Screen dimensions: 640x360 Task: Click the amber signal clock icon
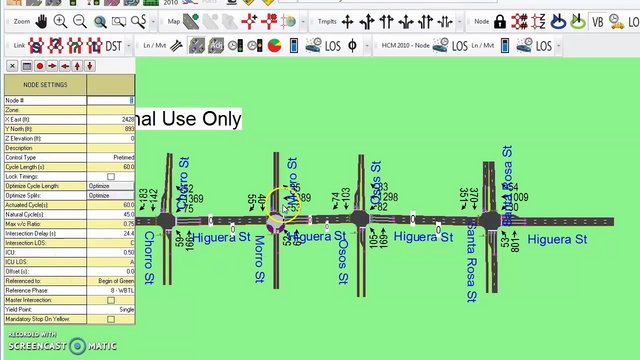pyautogui.click(x=255, y=45)
